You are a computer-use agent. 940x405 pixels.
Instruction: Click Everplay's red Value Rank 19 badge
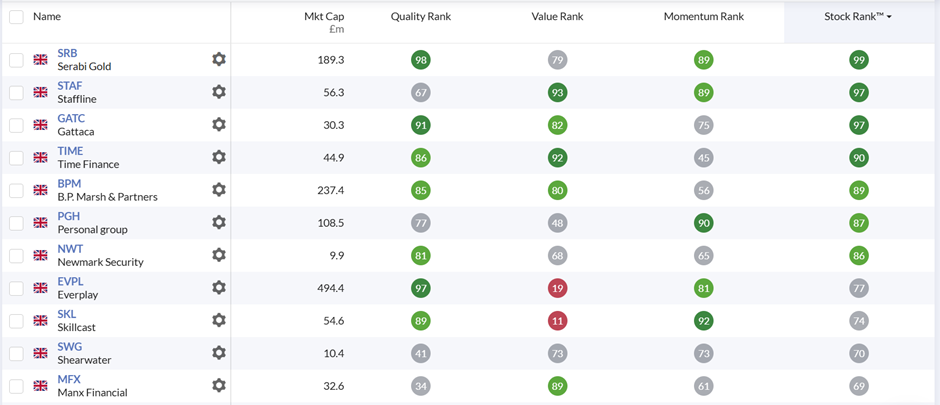coord(557,288)
